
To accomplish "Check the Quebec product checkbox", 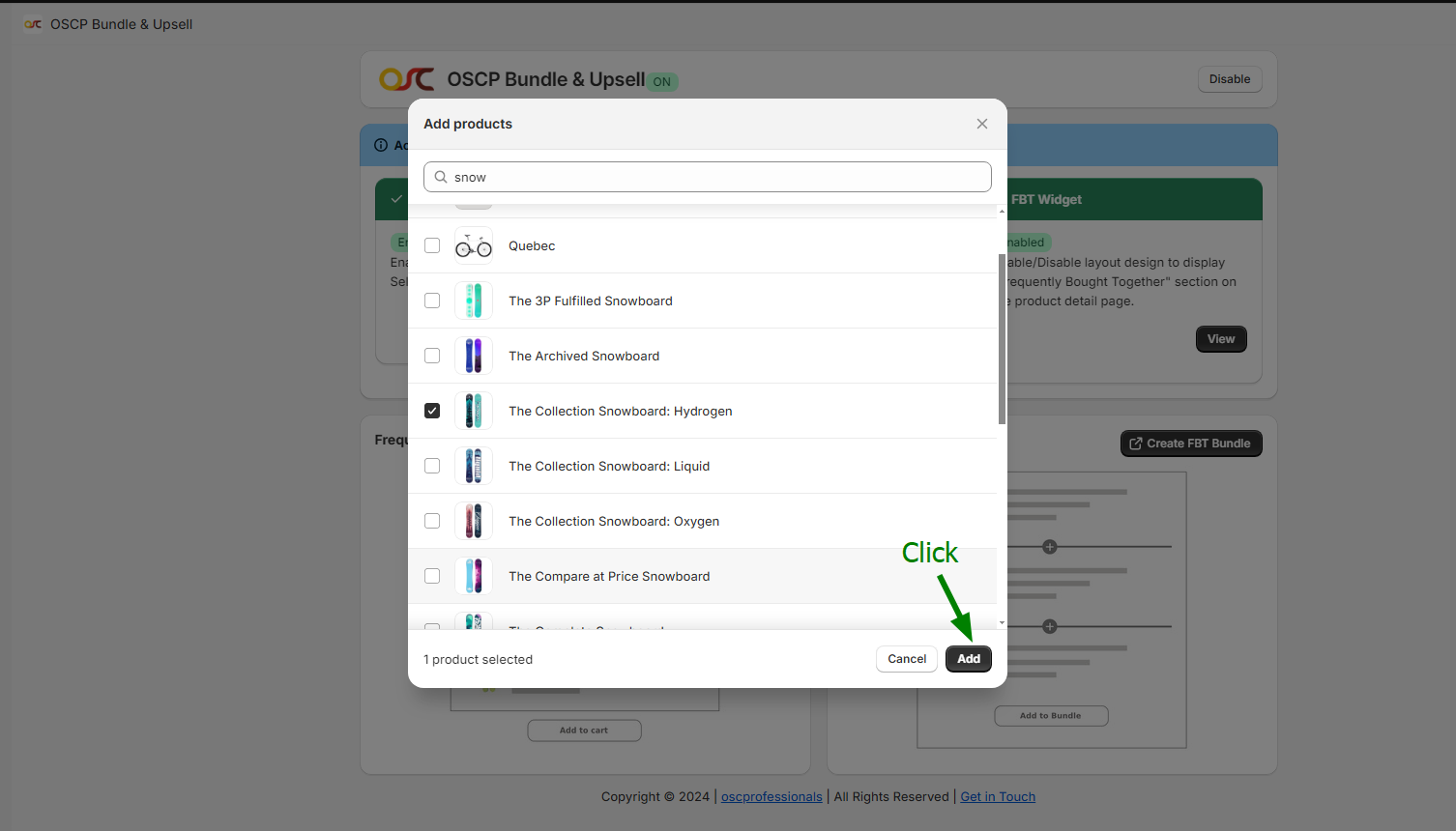I will point(432,246).
